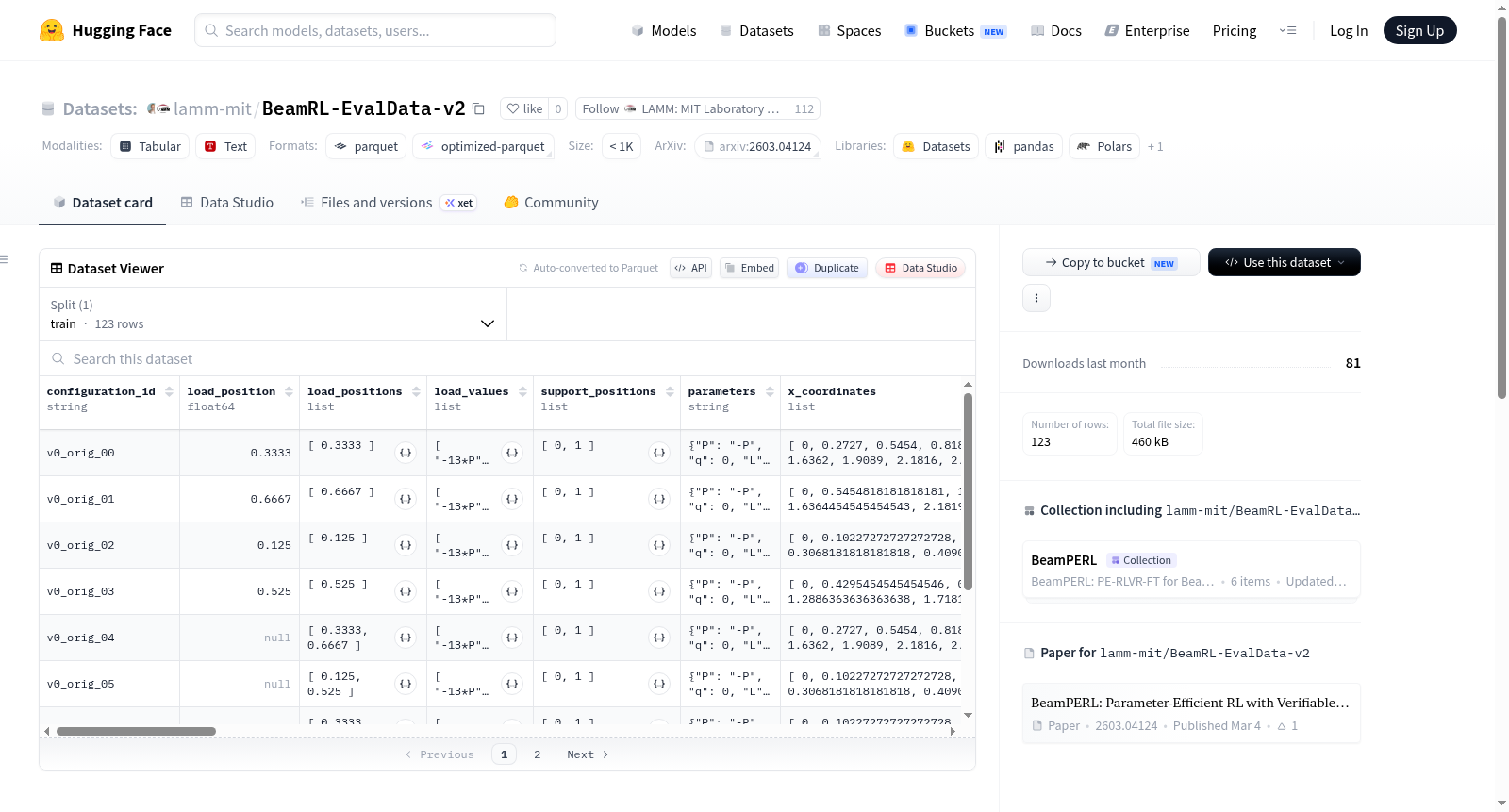
Task: Sort by the load_position column
Action: (289, 391)
